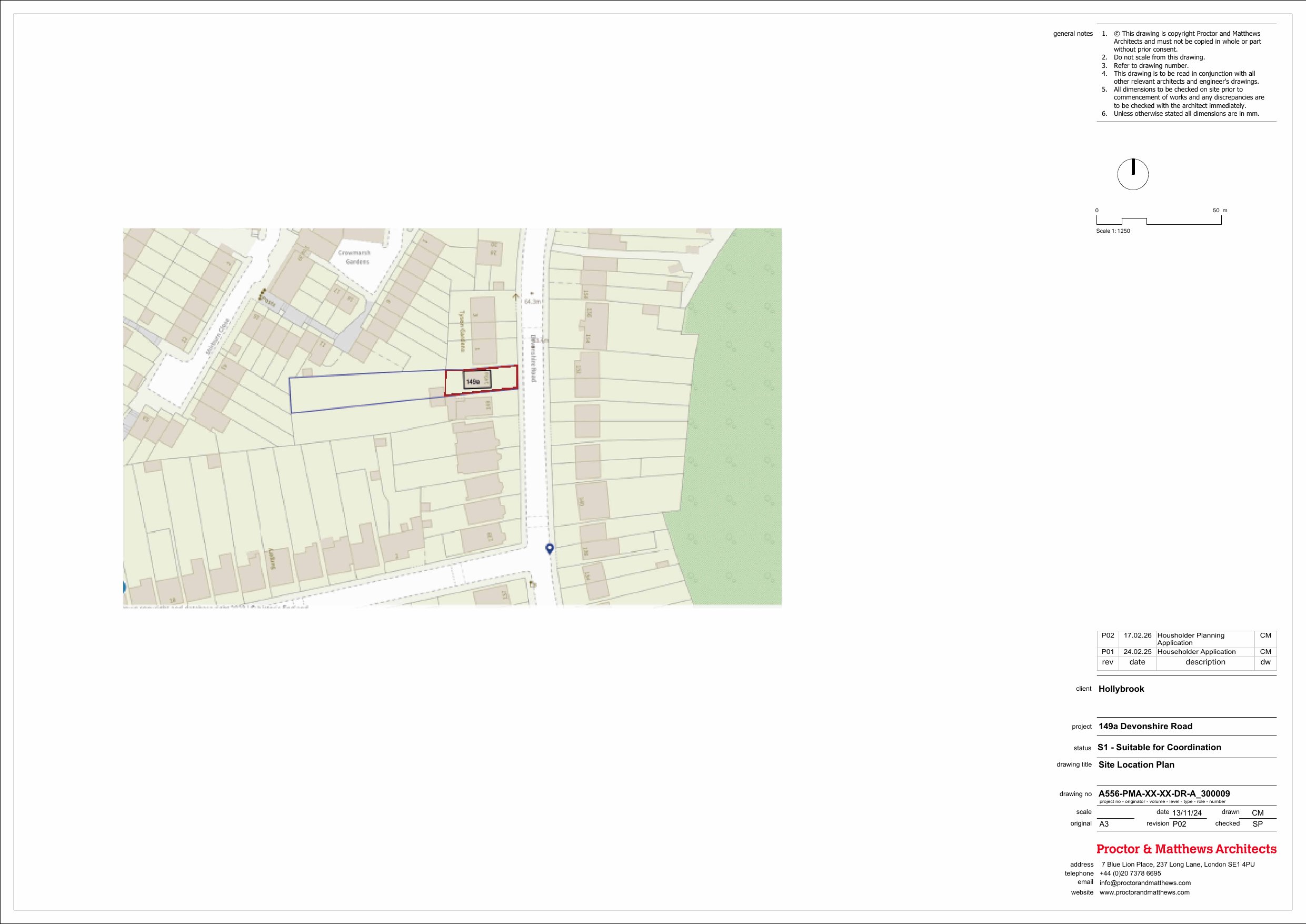Select the P02 revision row in table
The width and height of the screenshot is (1306, 924).
[x=1186, y=639]
